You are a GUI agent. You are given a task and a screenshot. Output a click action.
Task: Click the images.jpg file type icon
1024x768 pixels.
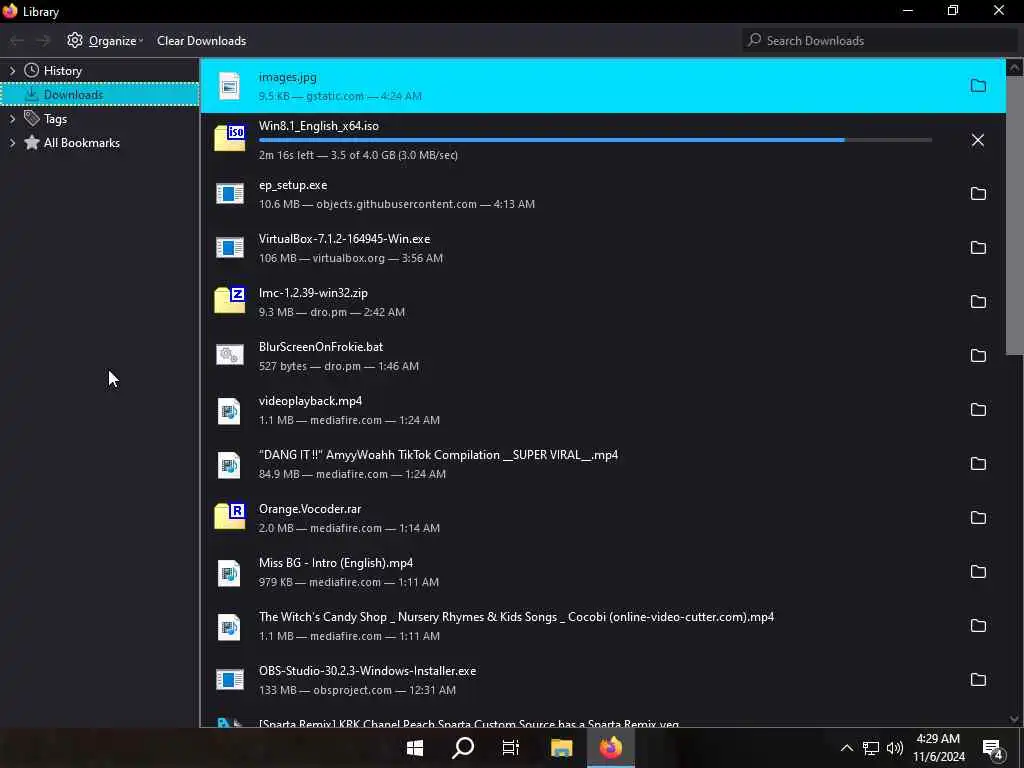tap(229, 86)
